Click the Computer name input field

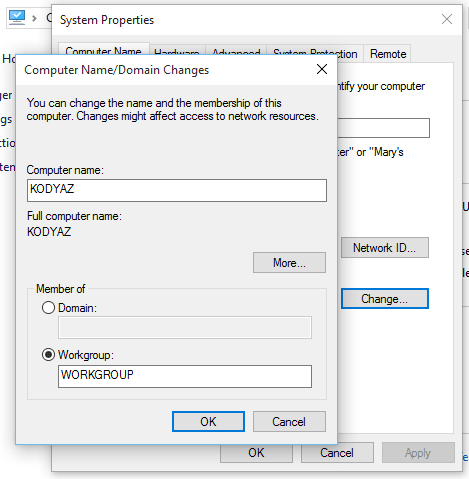(x=177, y=190)
